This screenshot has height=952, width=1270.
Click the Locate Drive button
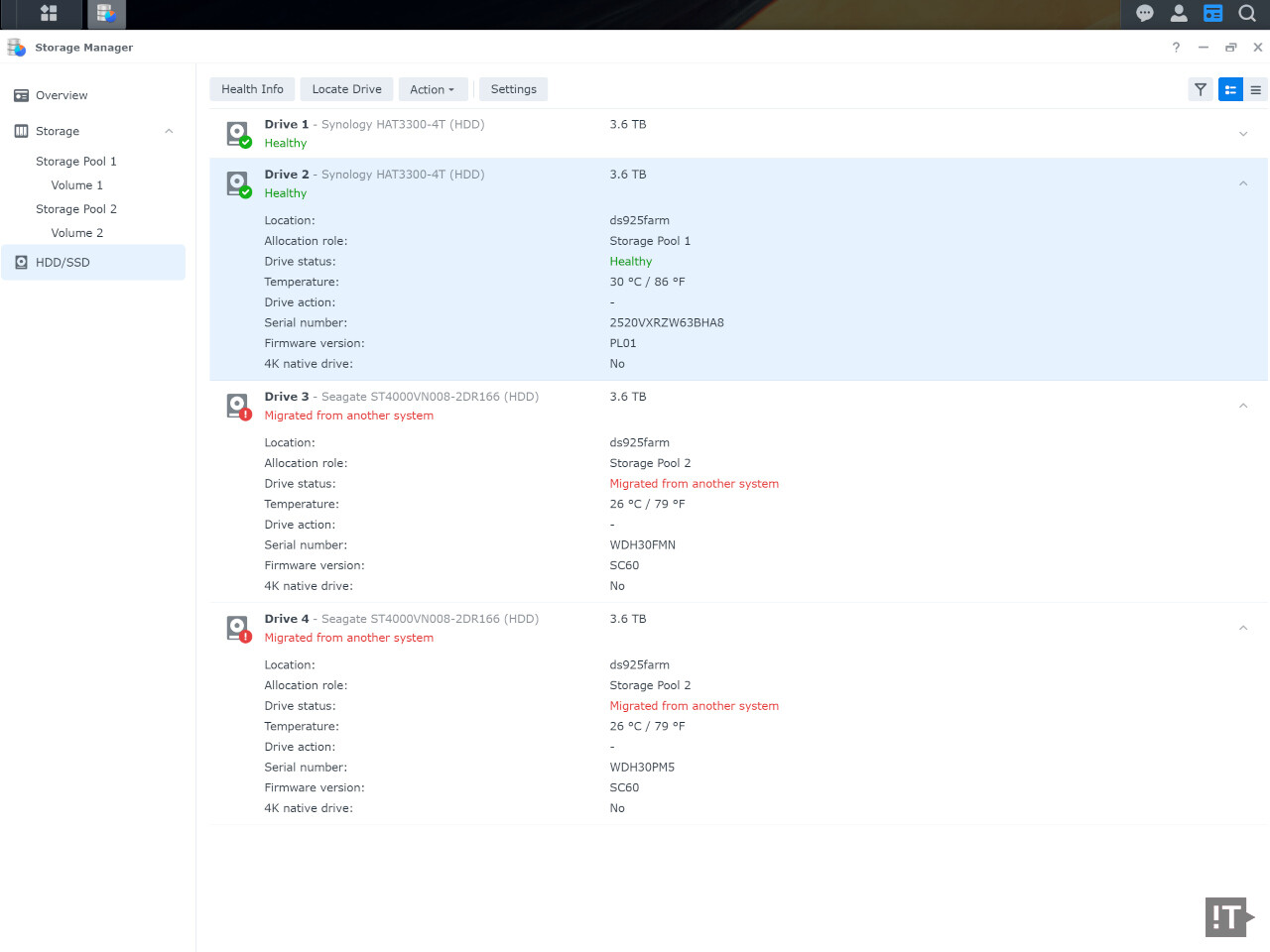346,89
